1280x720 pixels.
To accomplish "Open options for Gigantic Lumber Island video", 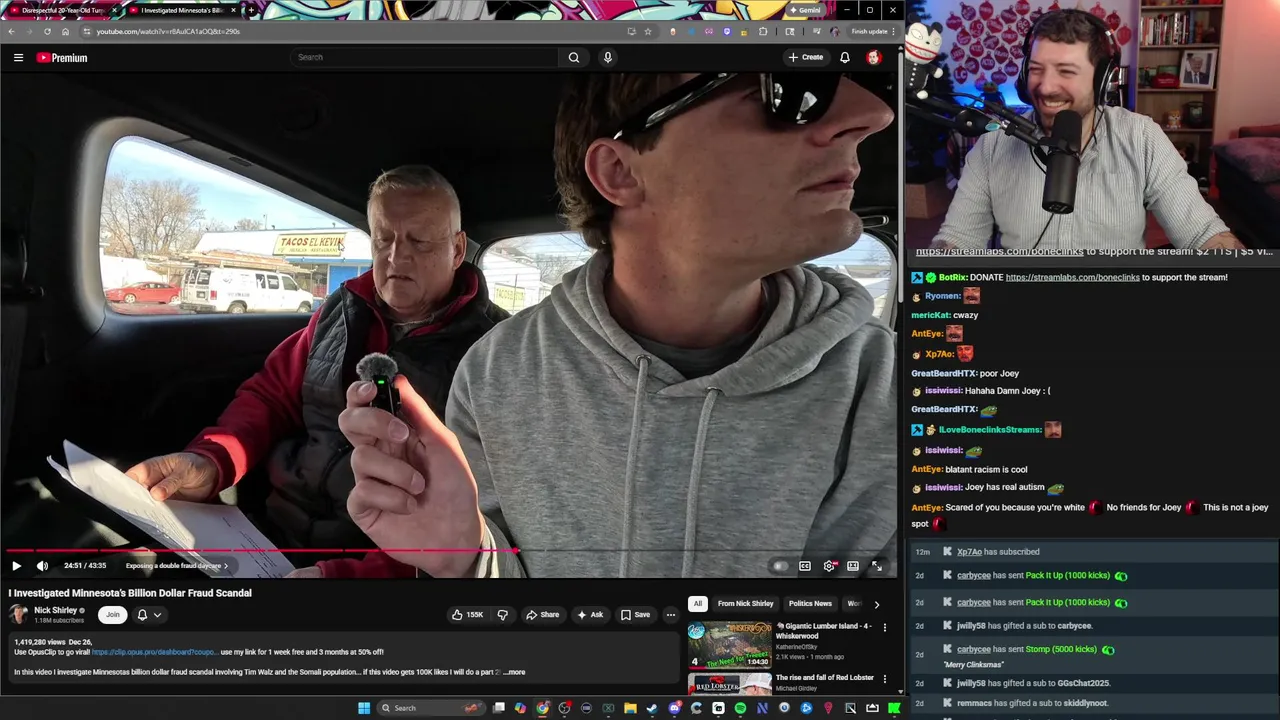I will coord(884,628).
